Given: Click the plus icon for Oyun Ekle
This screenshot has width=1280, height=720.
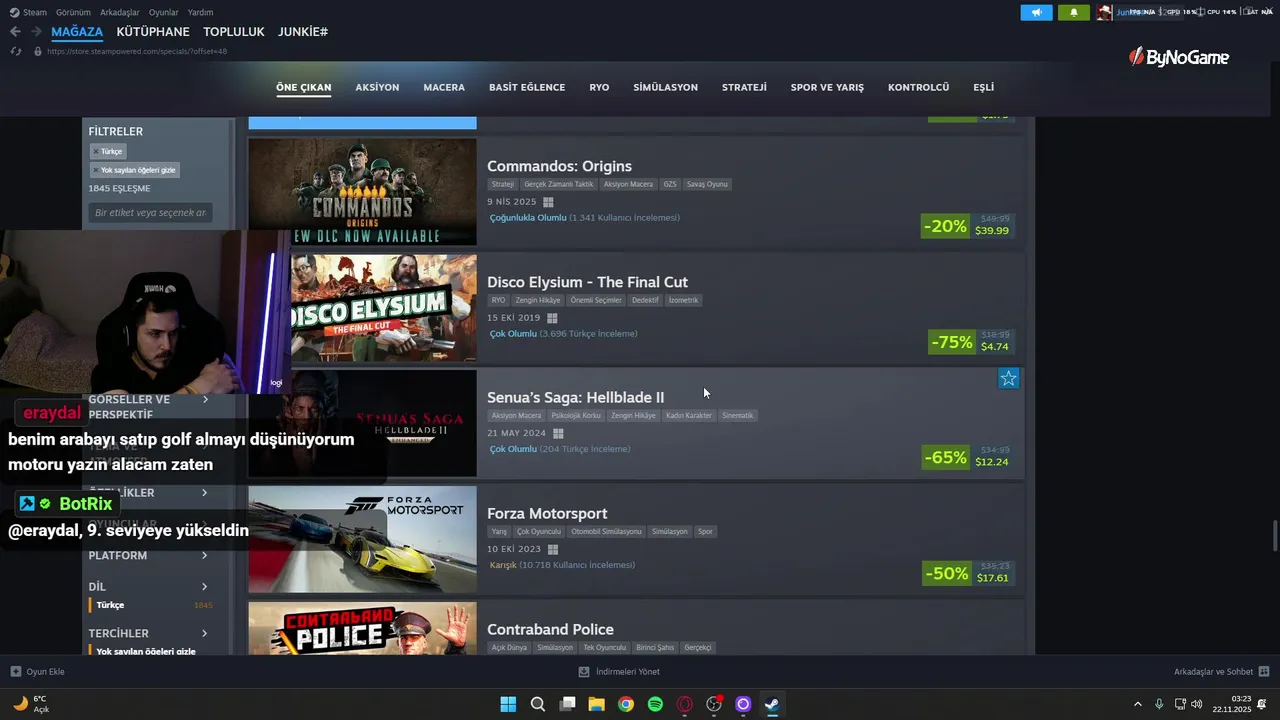Looking at the screenshot, I should tap(16, 672).
